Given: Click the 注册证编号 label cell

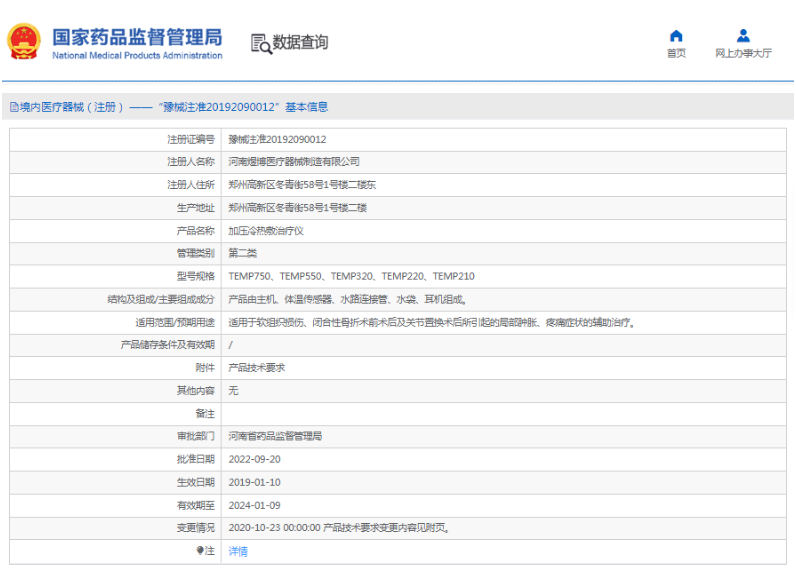Looking at the screenshot, I should pos(115,140).
